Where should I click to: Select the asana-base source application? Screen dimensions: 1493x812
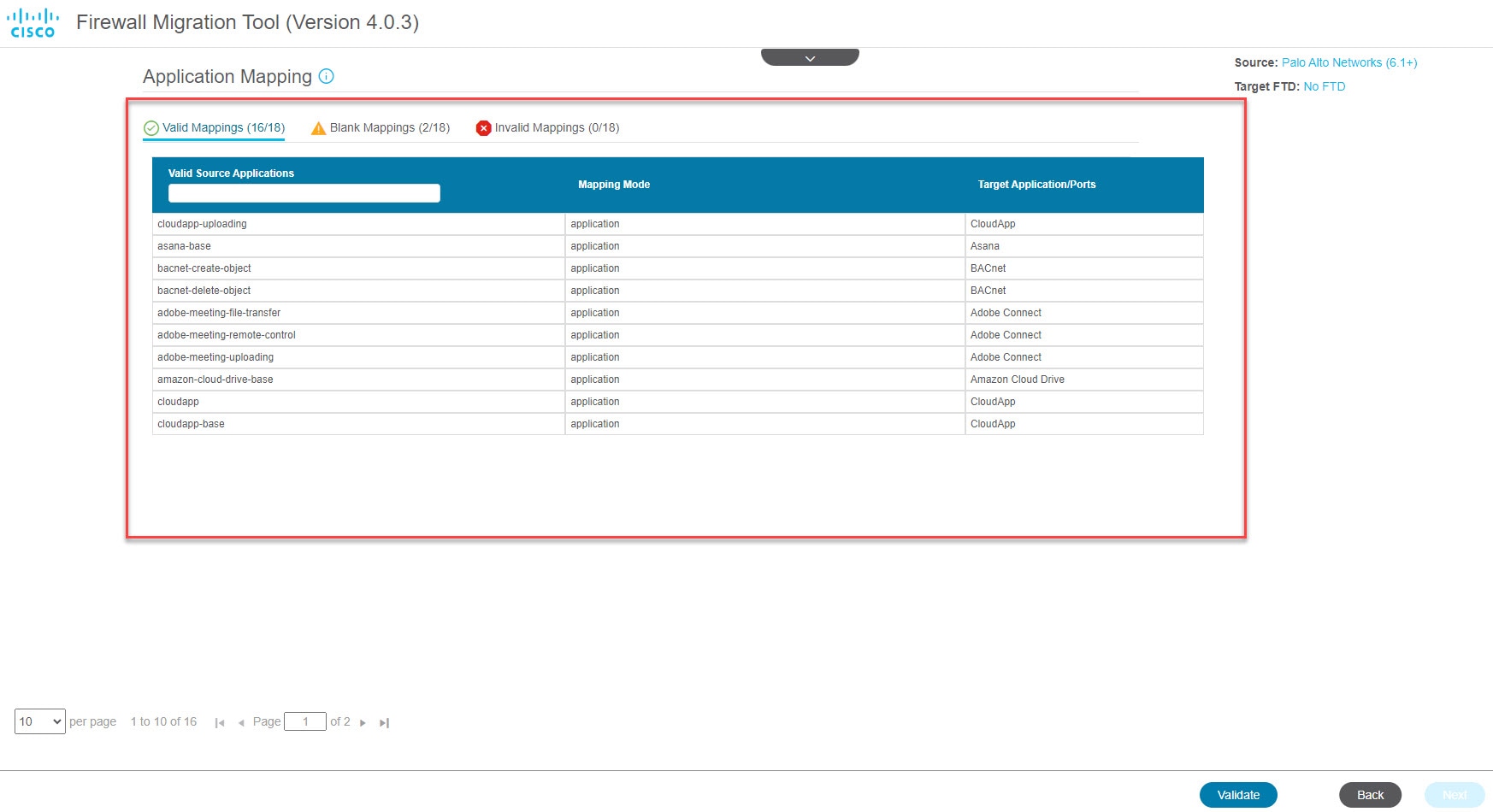click(184, 246)
